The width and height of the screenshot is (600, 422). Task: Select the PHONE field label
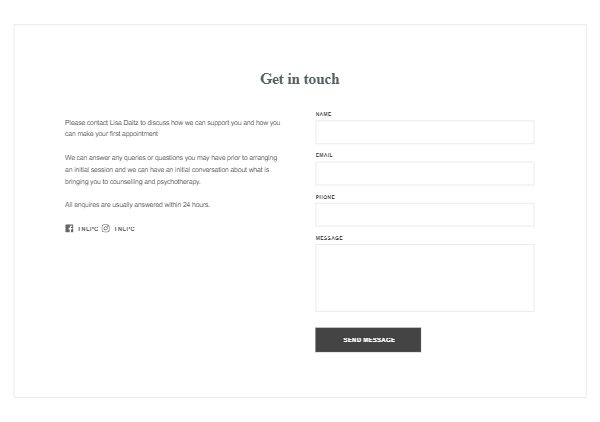[x=325, y=197]
